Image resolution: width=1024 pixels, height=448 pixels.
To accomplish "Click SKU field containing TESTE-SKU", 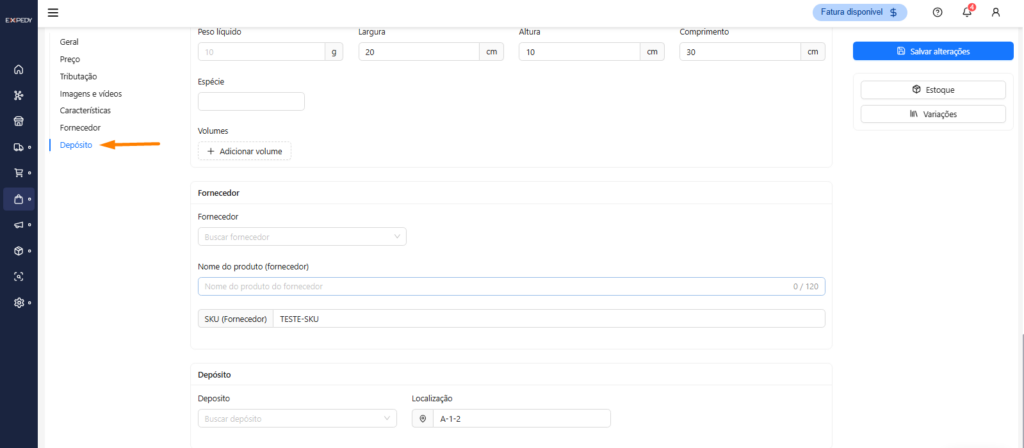I will click(549, 319).
